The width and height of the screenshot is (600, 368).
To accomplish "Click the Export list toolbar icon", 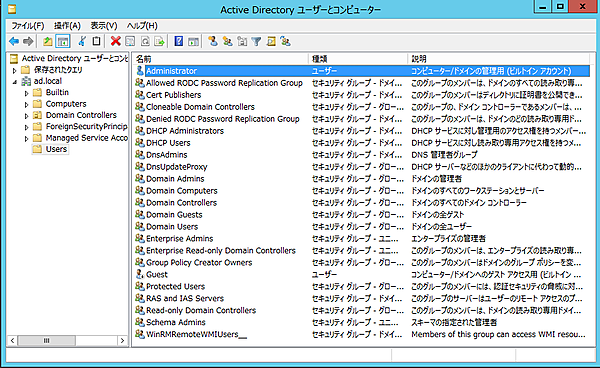I will click(160, 41).
